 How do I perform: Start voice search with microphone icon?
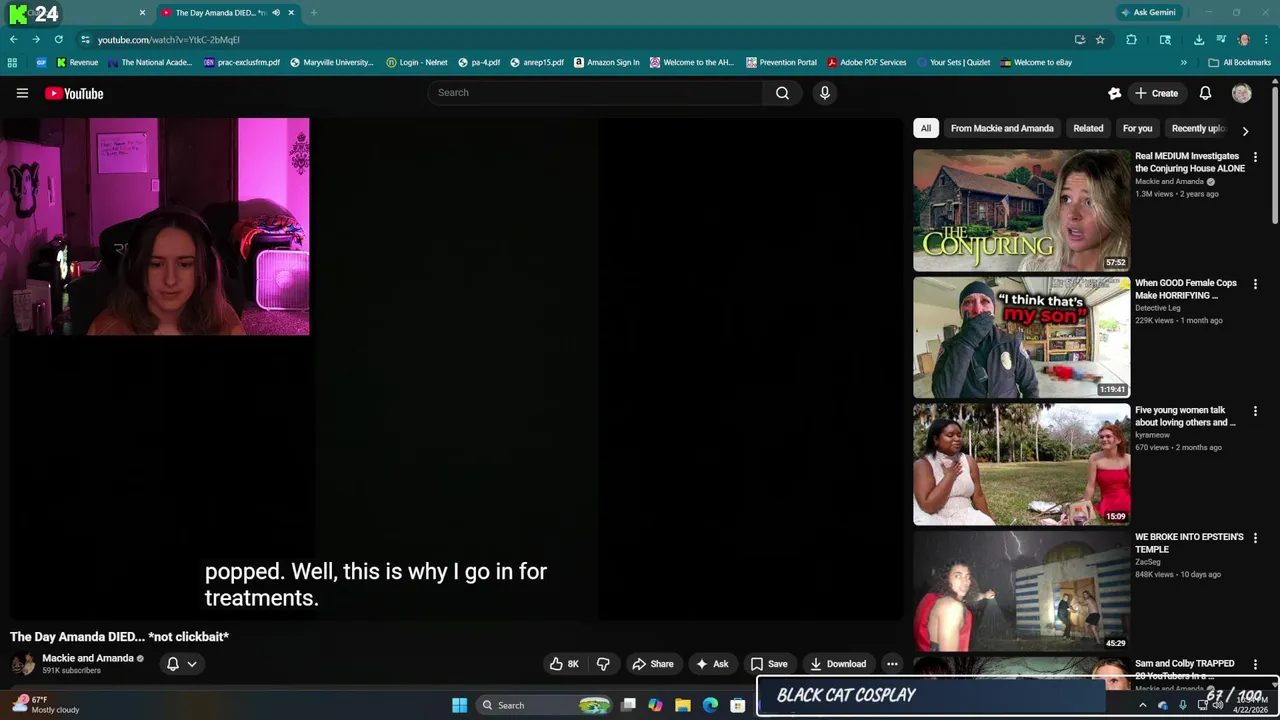tap(824, 93)
